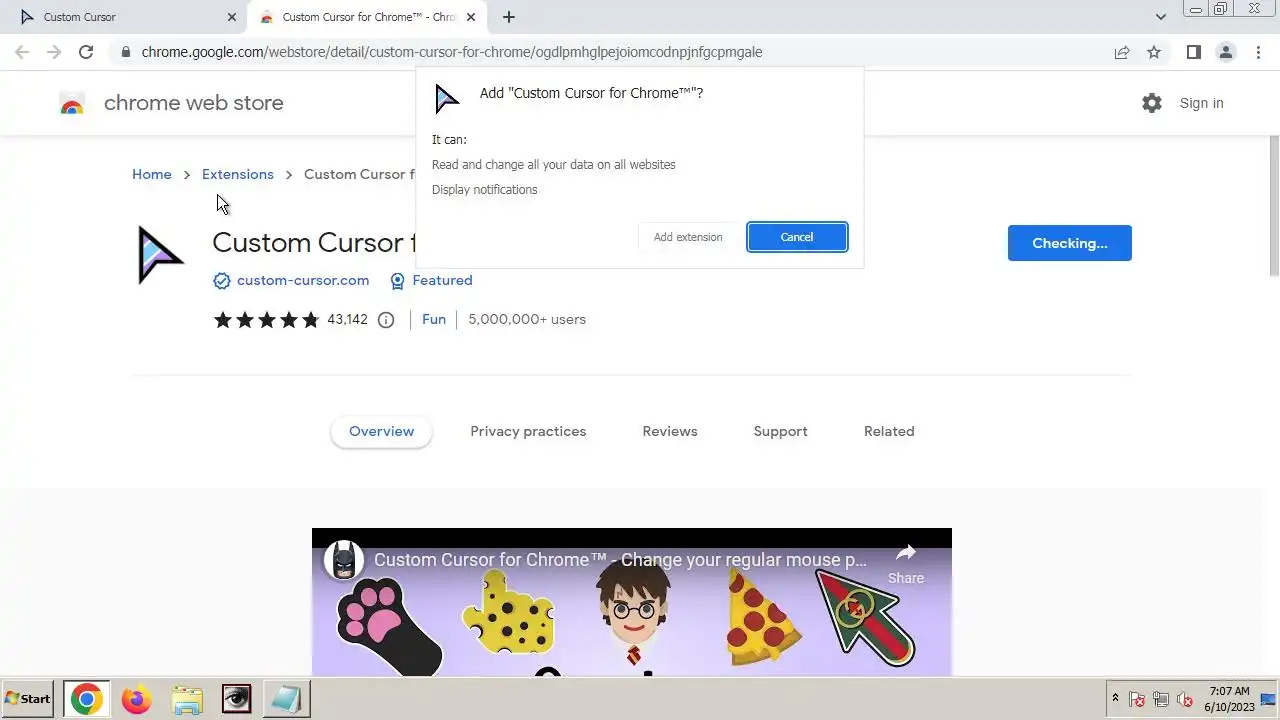This screenshot has width=1280, height=720.
Task: Click the video channel avatar
Action: 344,560
